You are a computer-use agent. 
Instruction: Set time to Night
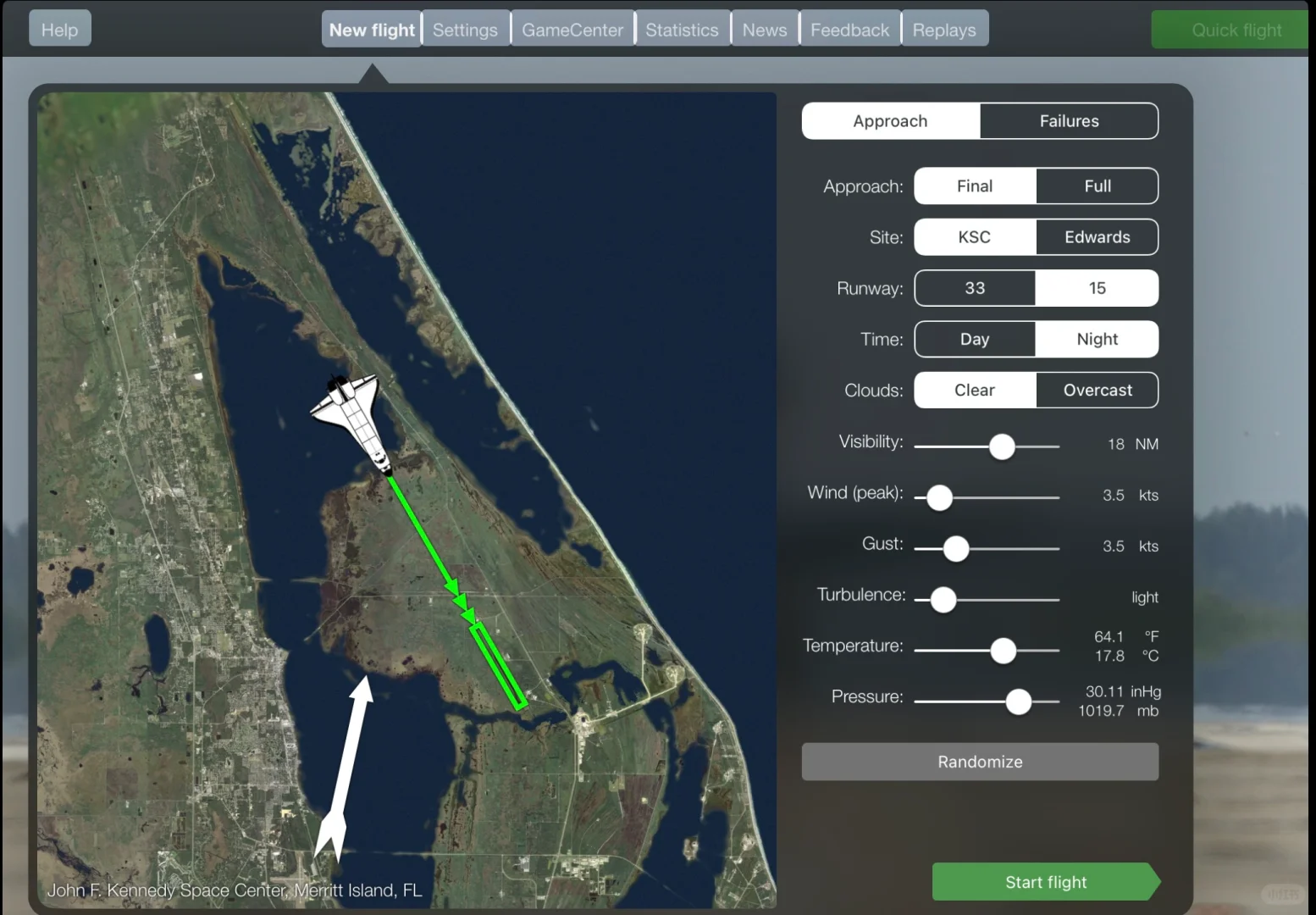tap(1098, 339)
